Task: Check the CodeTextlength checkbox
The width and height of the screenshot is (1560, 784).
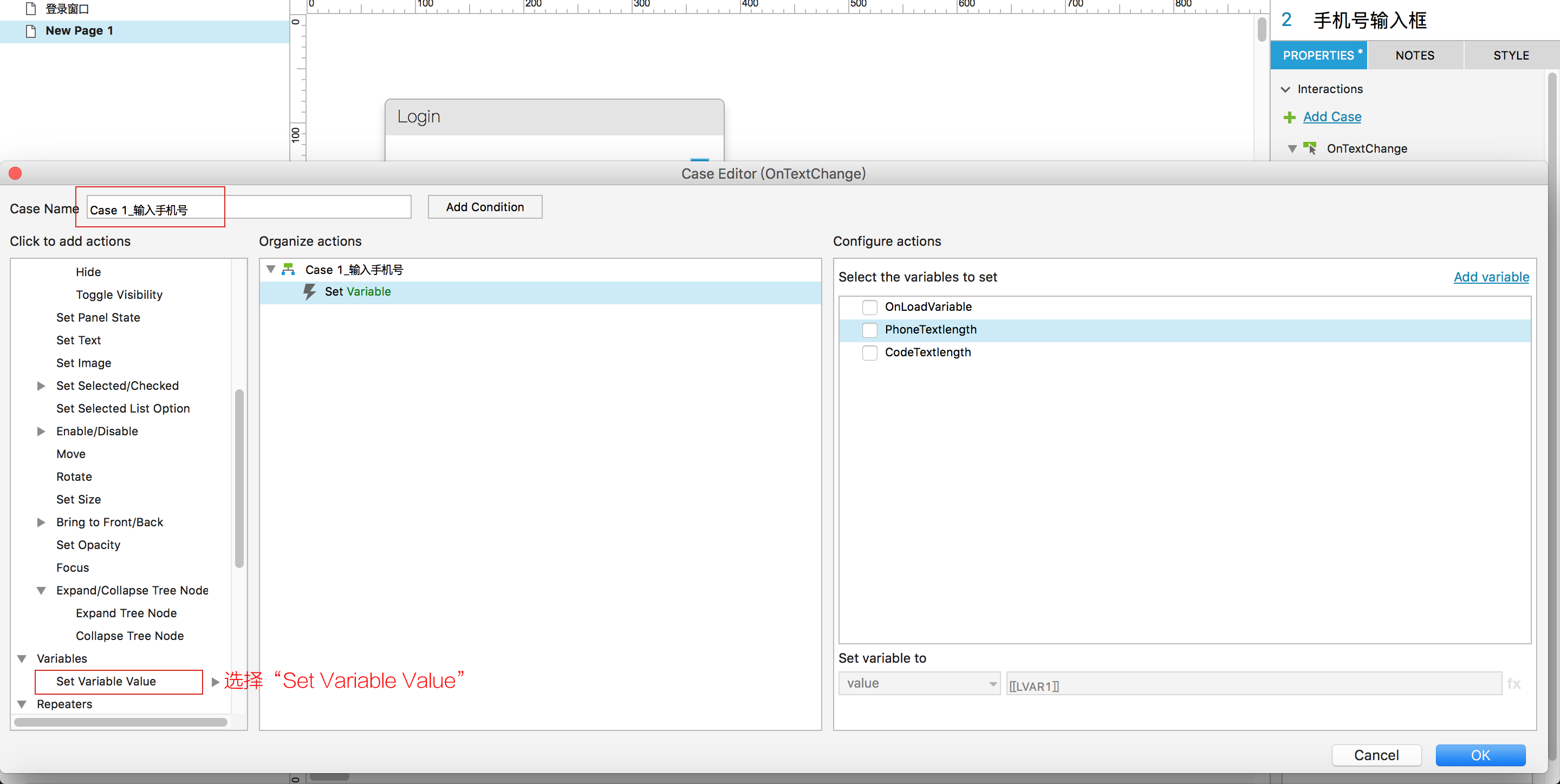Action: pos(869,353)
